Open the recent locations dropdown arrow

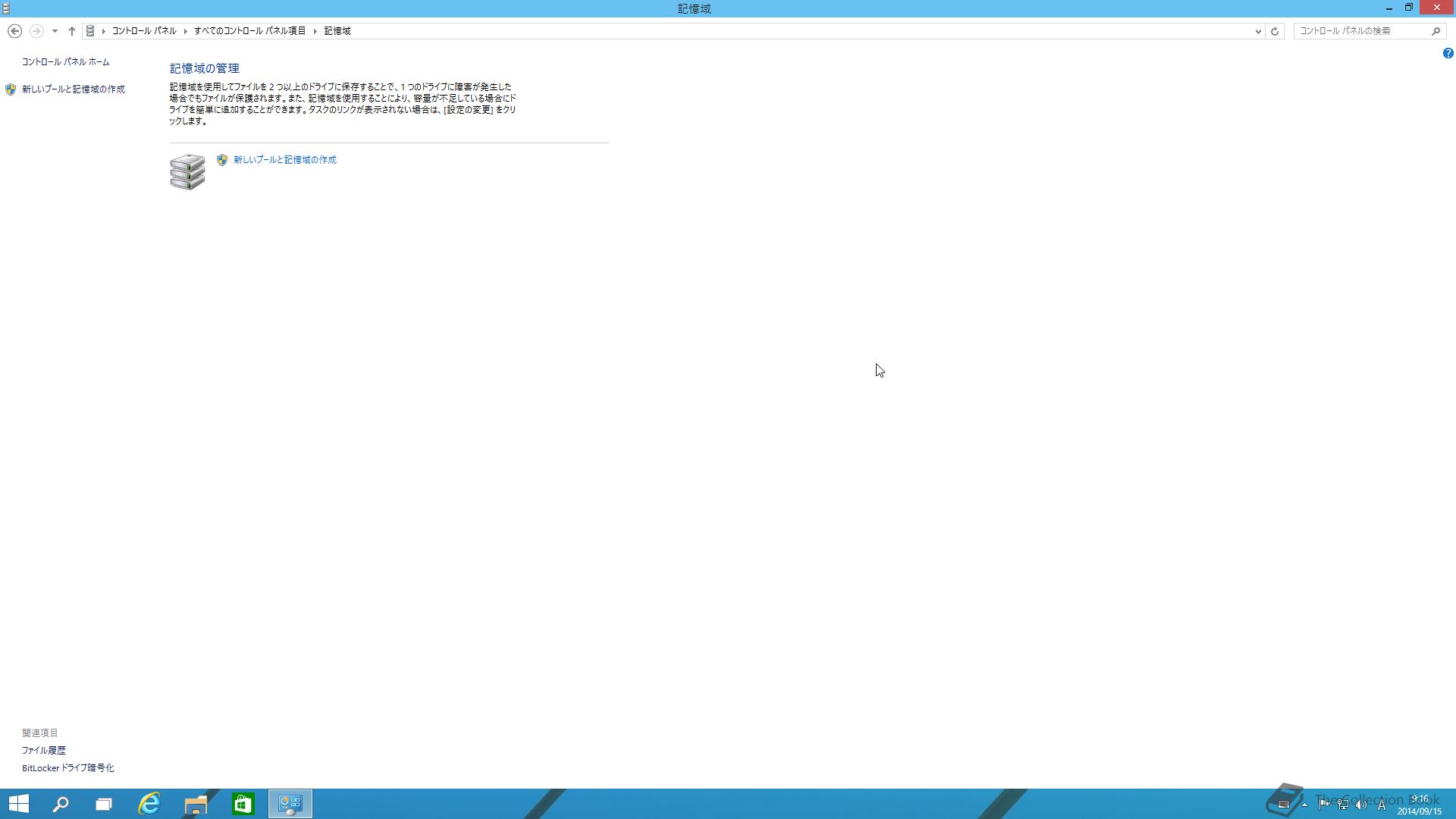point(55,31)
